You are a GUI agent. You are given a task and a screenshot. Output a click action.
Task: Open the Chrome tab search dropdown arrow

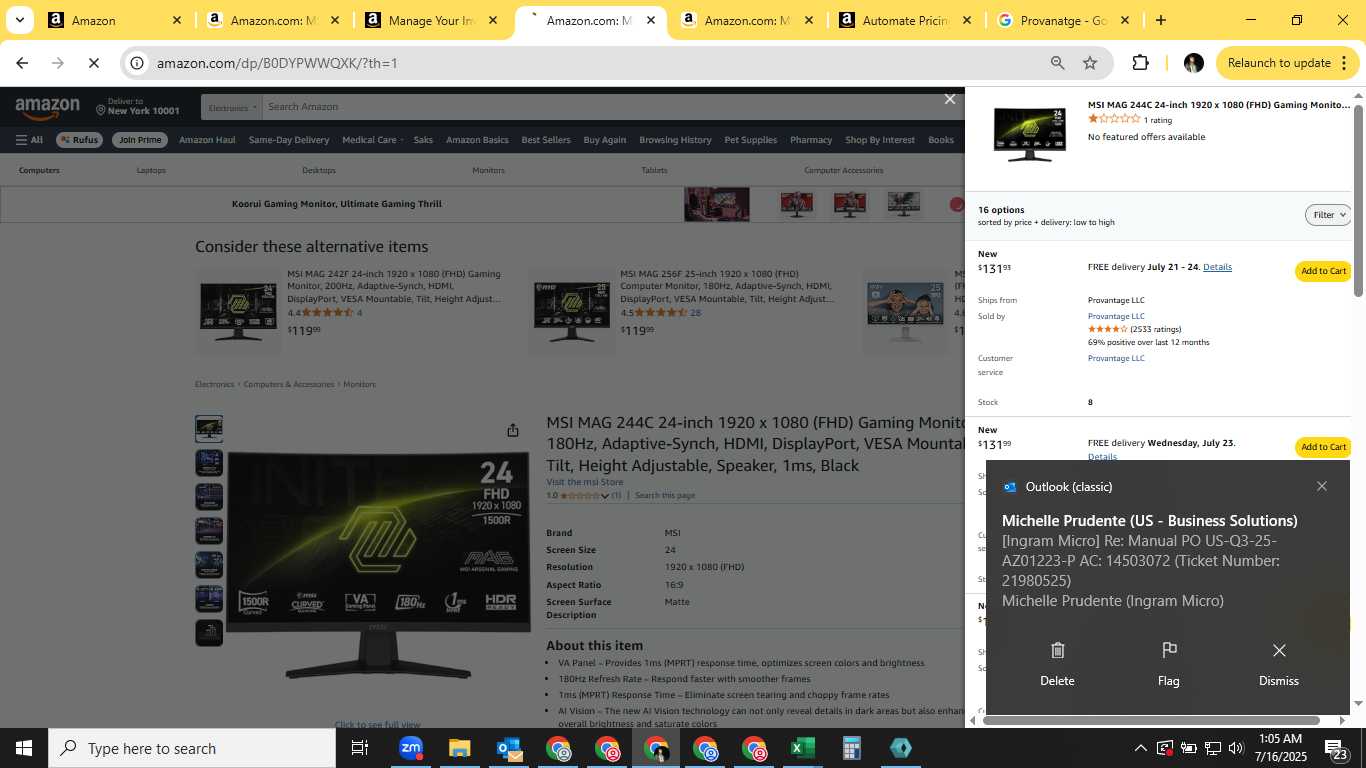(19, 20)
